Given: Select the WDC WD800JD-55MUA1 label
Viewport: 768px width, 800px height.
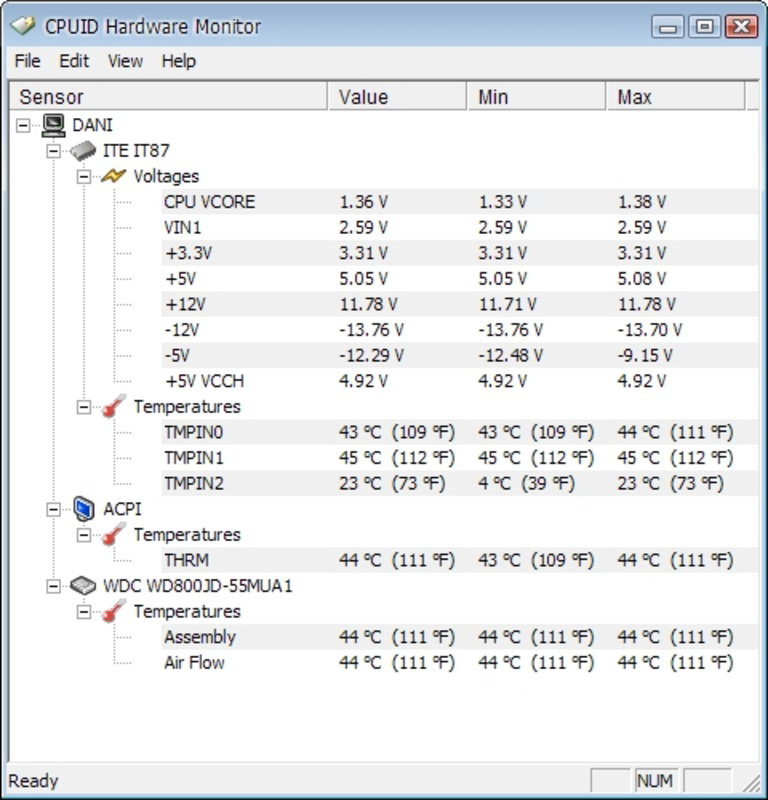Looking at the screenshot, I should 198,586.
